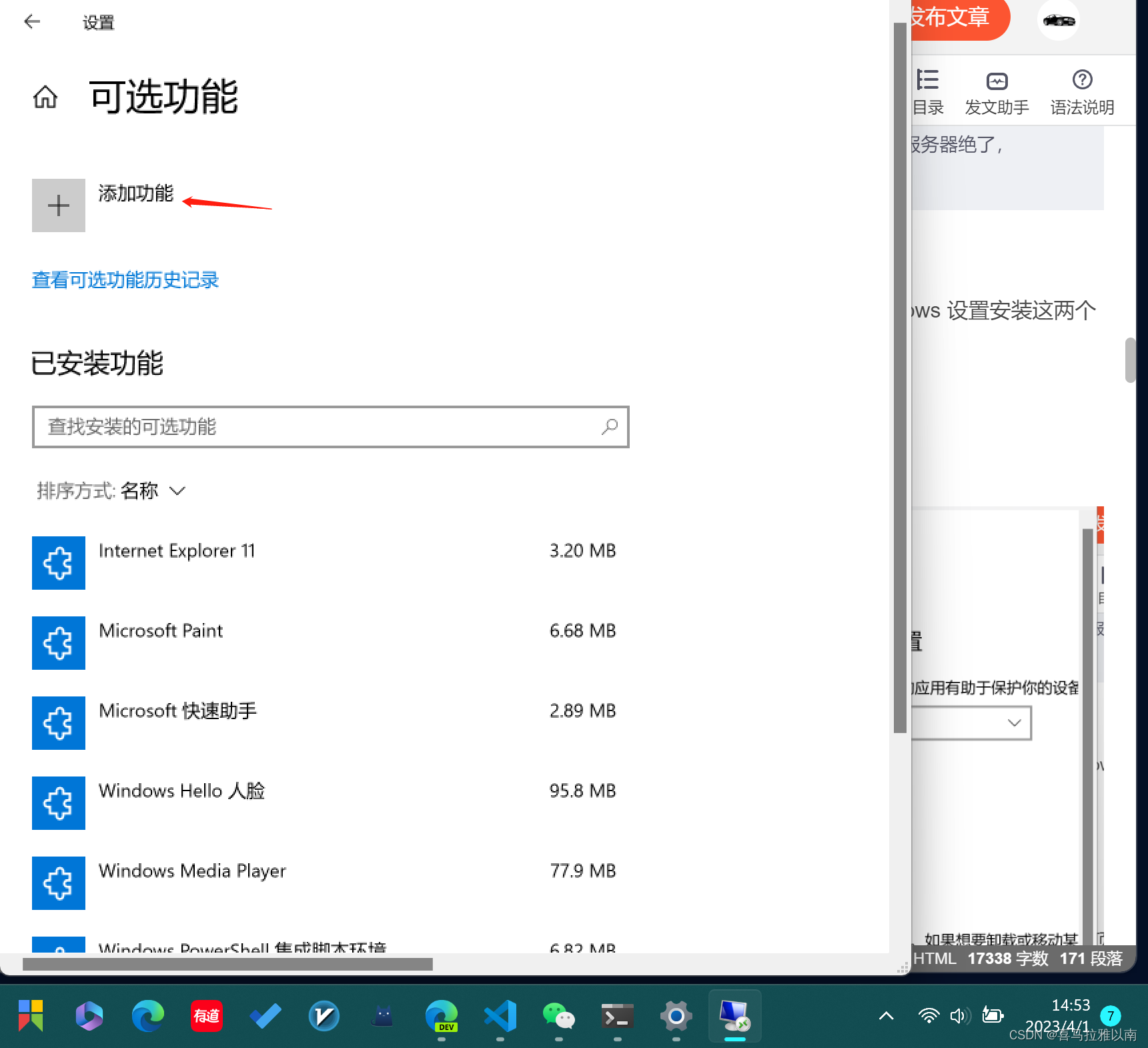Open Settings home via house icon
The image size is (1148, 1048).
[x=45, y=97]
